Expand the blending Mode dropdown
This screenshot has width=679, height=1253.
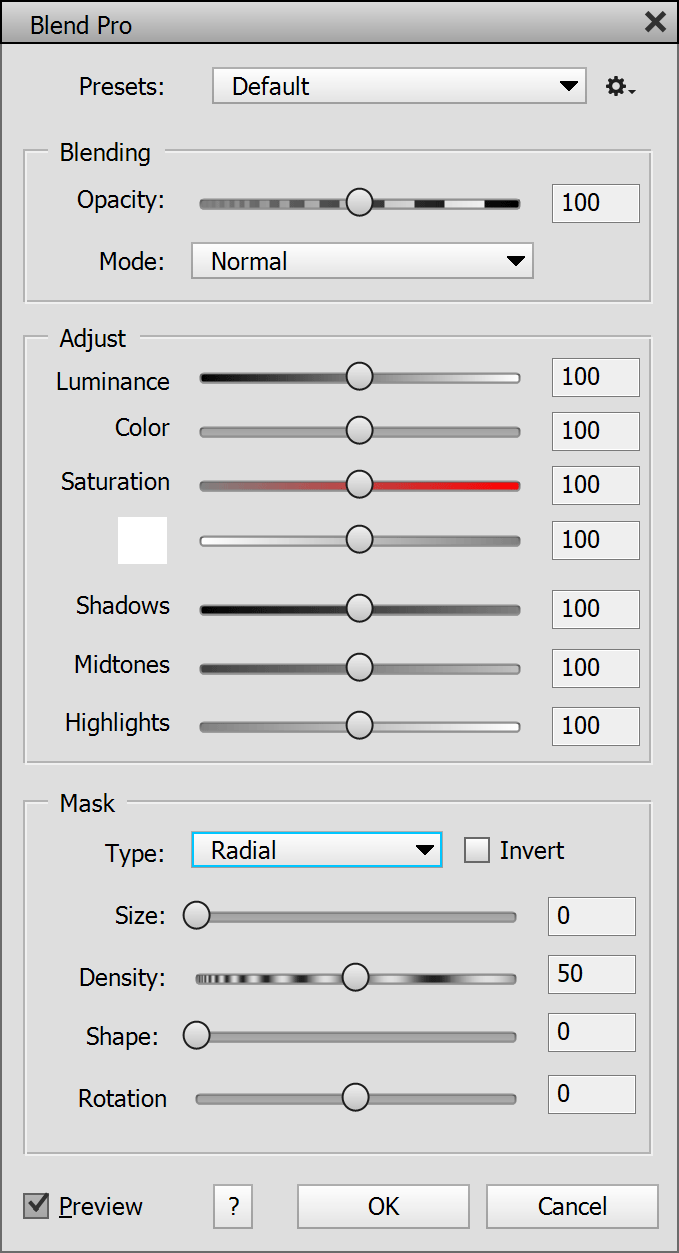point(362,262)
